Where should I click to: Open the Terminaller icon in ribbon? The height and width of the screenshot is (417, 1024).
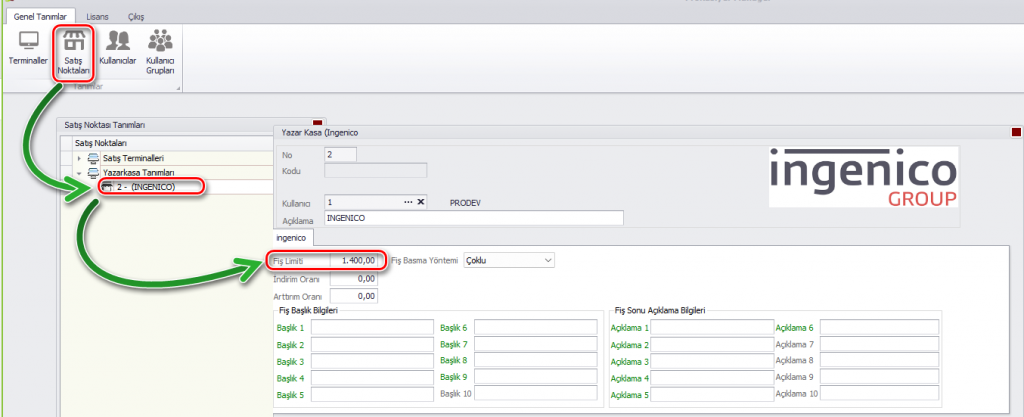pos(28,47)
